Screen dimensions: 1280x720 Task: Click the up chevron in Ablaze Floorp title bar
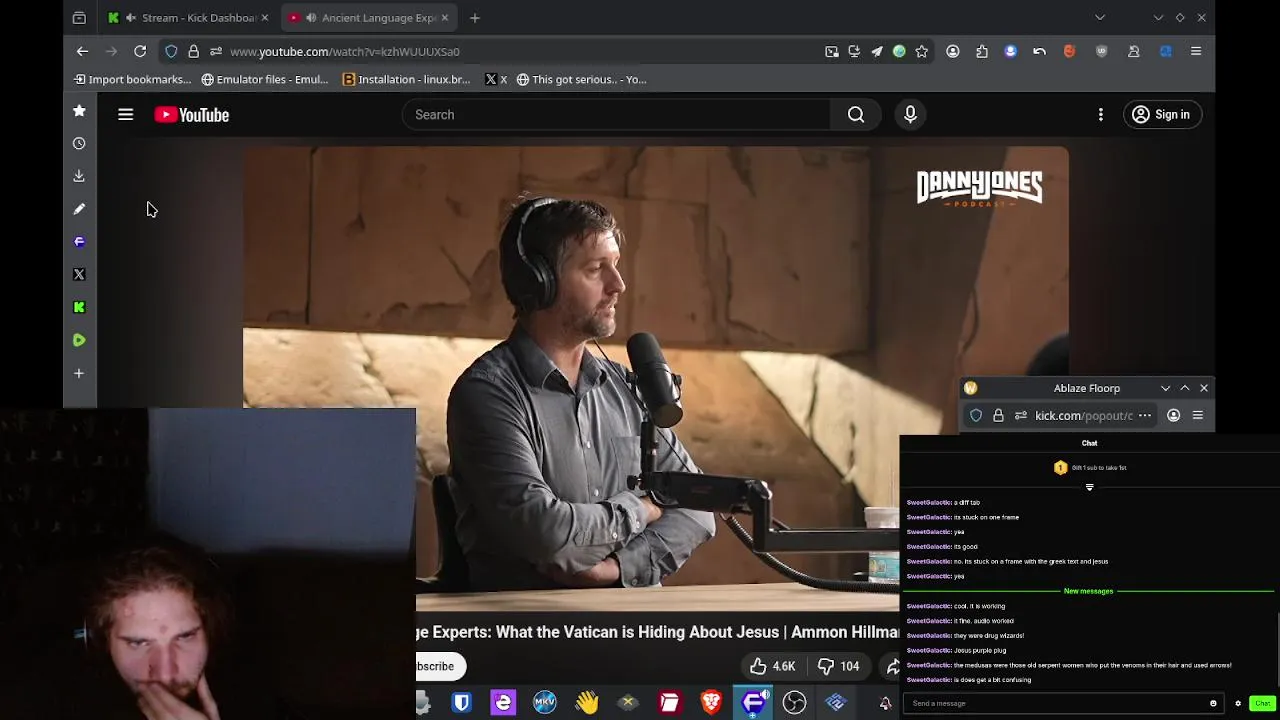1185,388
